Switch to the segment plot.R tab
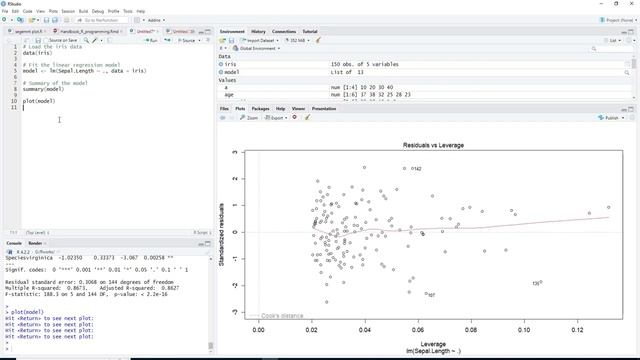Image resolution: width=640 pixels, height=360 pixels. [x=28, y=31]
